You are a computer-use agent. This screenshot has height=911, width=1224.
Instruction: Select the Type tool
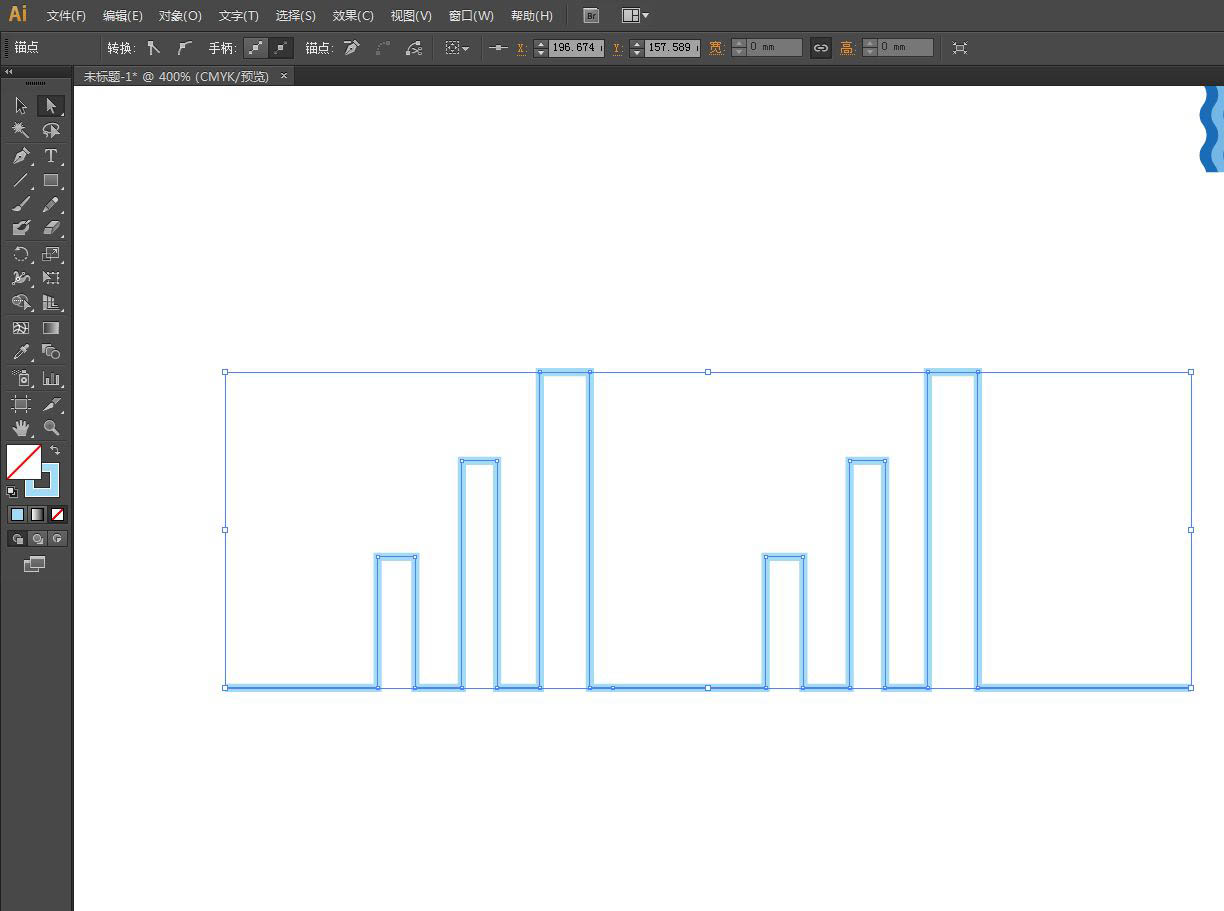point(50,156)
